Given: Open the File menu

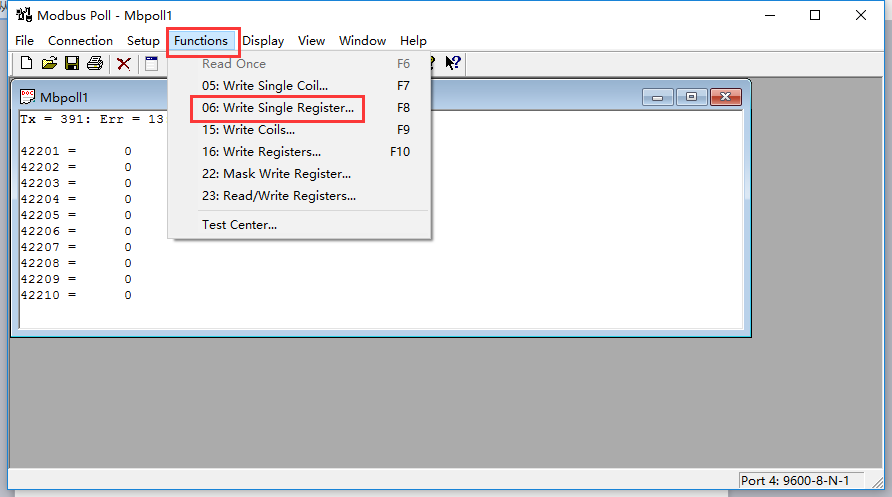Looking at the screenshot, I should (24, 41).
